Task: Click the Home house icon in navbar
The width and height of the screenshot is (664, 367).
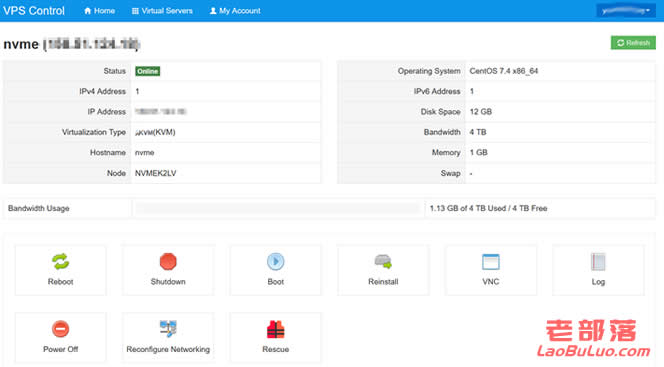Action: pyautogui.click(x=88, y=11)
